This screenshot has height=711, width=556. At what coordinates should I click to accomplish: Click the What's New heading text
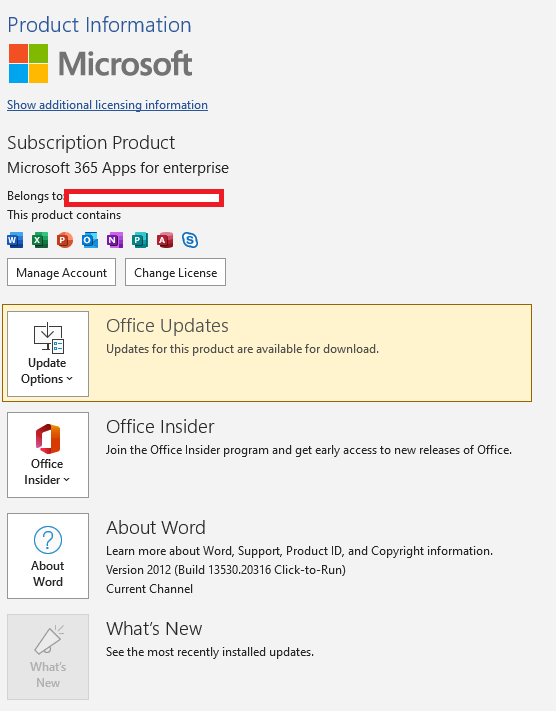pyautogui.click(x=154, y=629)
